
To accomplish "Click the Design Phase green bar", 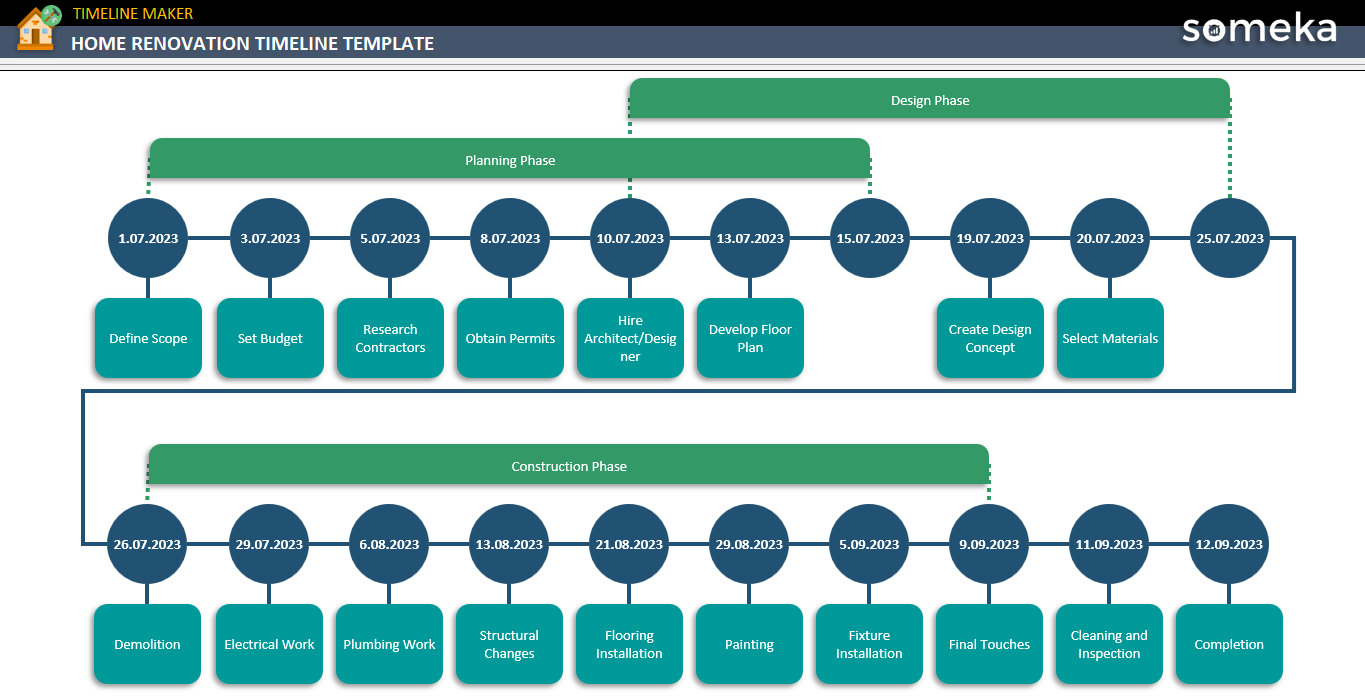I will [x=929, y=99].
